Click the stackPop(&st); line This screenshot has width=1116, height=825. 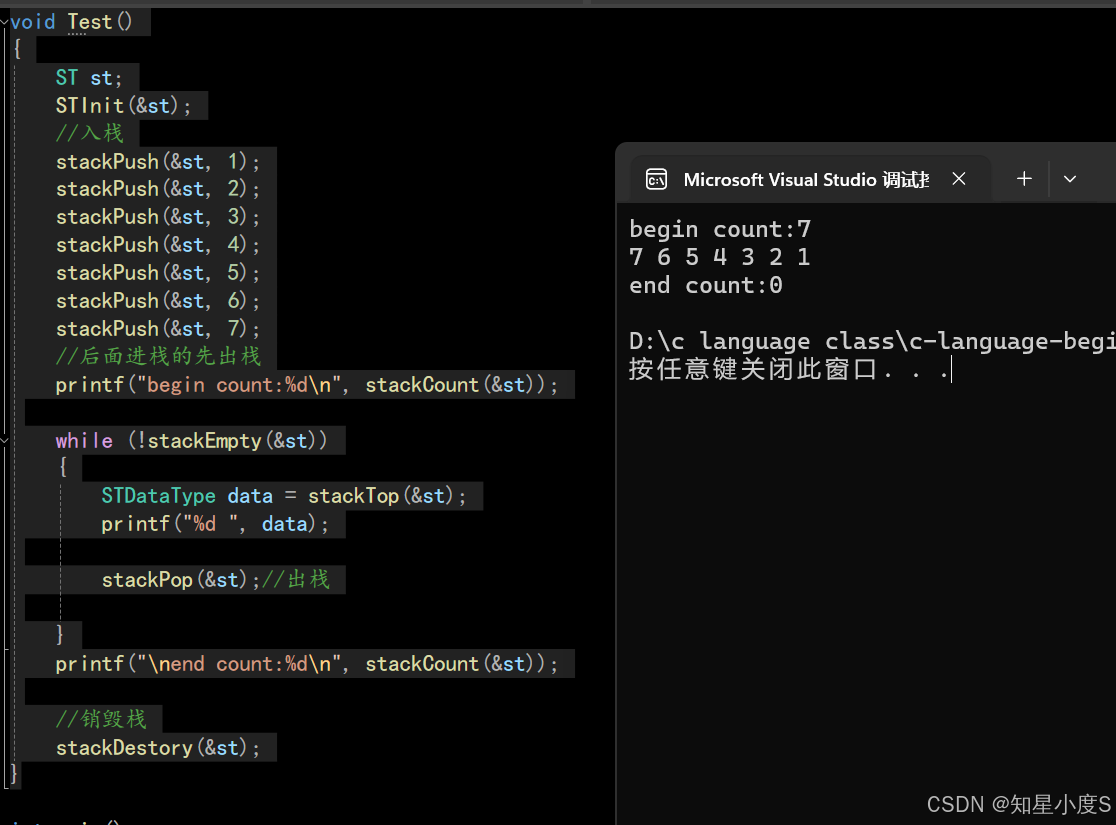pos(216,580)
